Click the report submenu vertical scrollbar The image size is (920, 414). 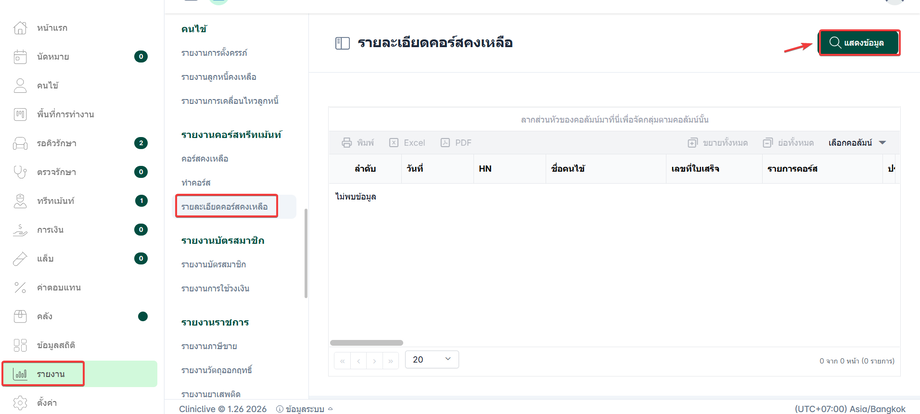(x=306, y=254)
